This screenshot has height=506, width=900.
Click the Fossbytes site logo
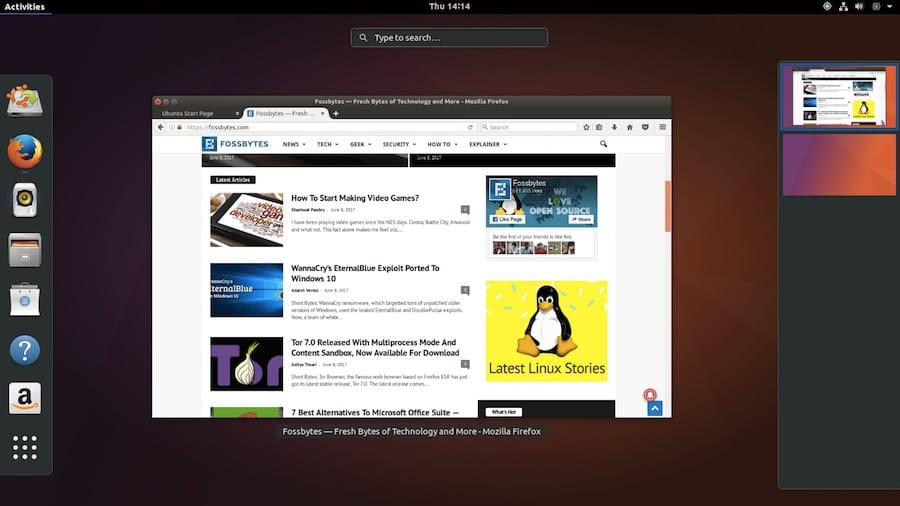pyautogui.click(x=235, y=144)
